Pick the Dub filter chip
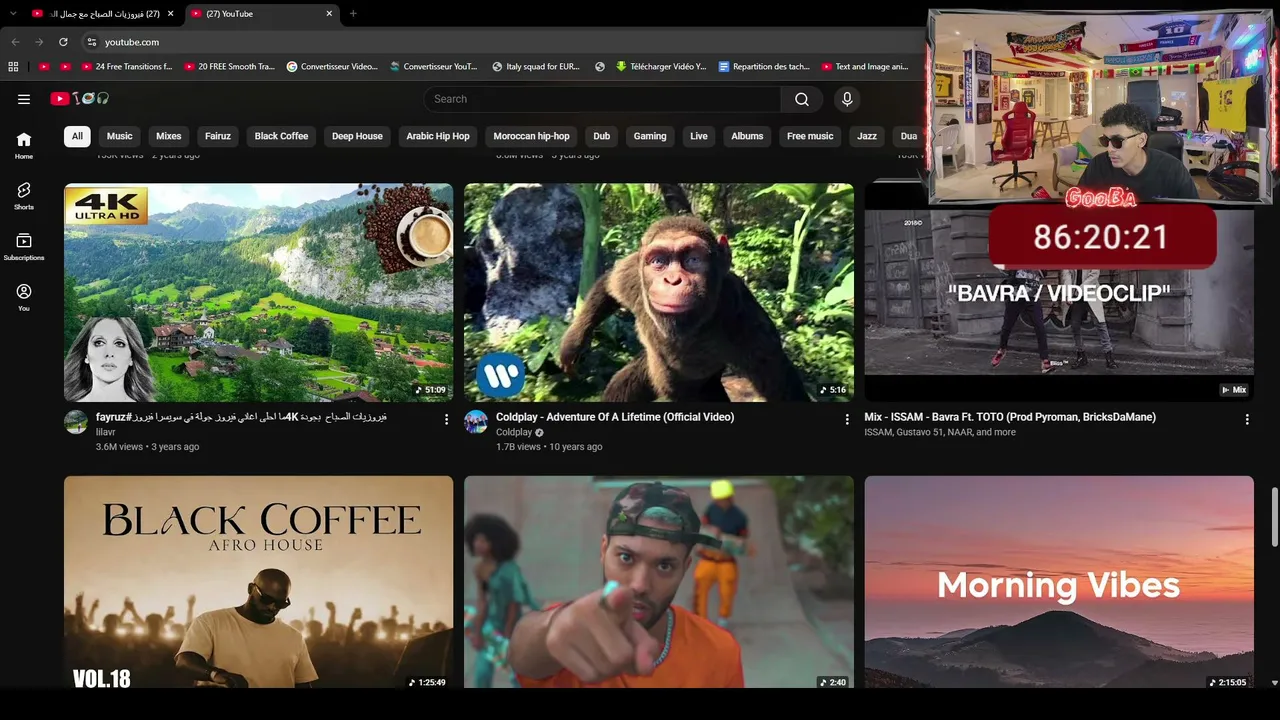Image resolution: width=1280 pixels, height=720 pixels. pos(601,136)
